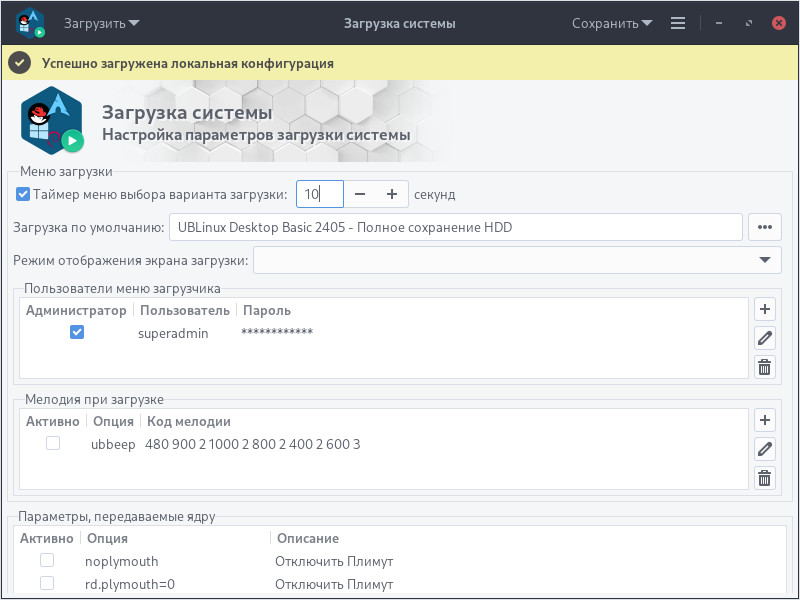Click the Администратор column header

click(76, 310)
